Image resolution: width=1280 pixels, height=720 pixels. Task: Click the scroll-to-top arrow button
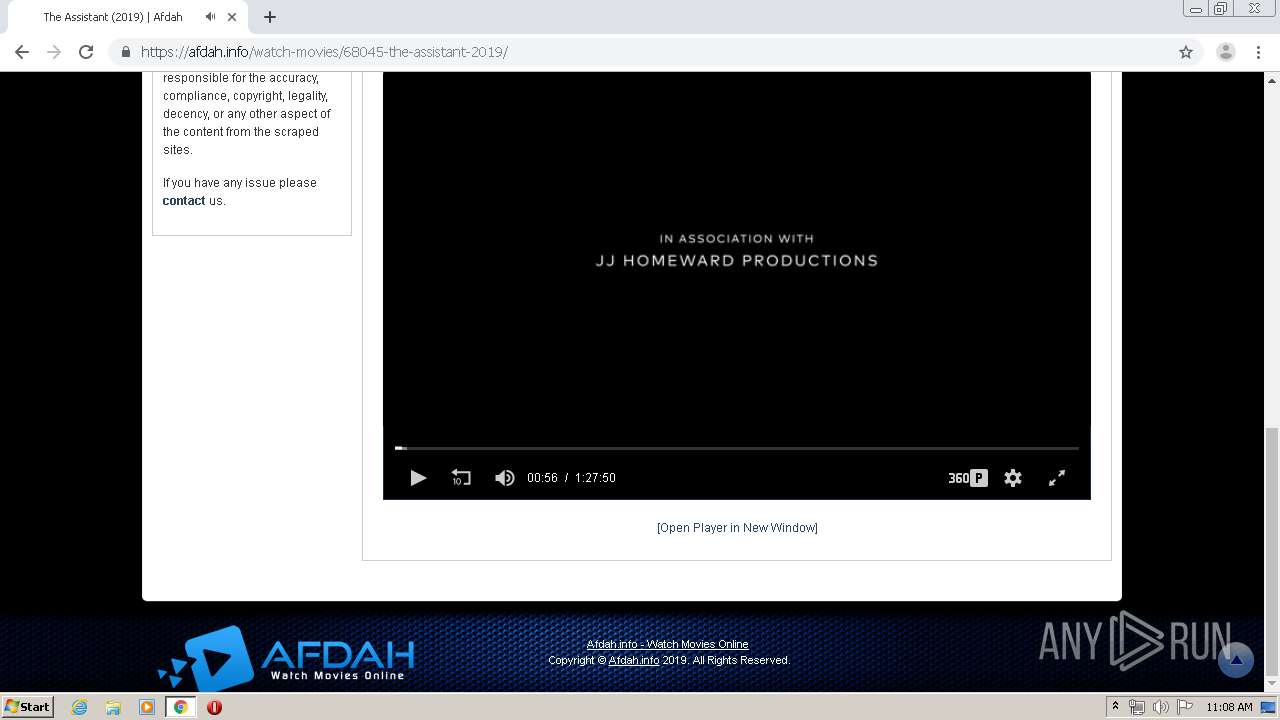(x=1236, y=660)
